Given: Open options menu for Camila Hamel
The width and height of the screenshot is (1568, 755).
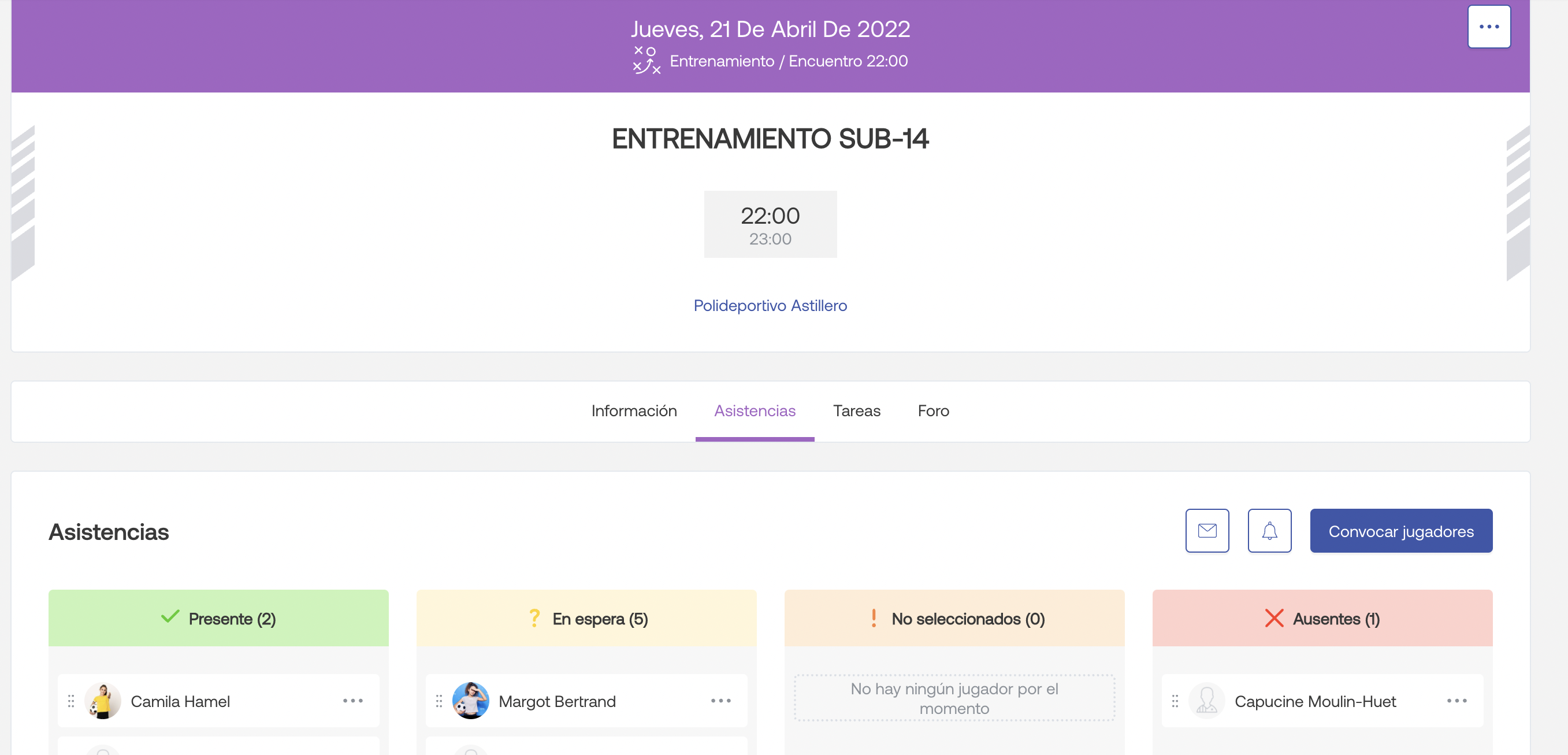Looking at the screenshot, I should point(352,701).
